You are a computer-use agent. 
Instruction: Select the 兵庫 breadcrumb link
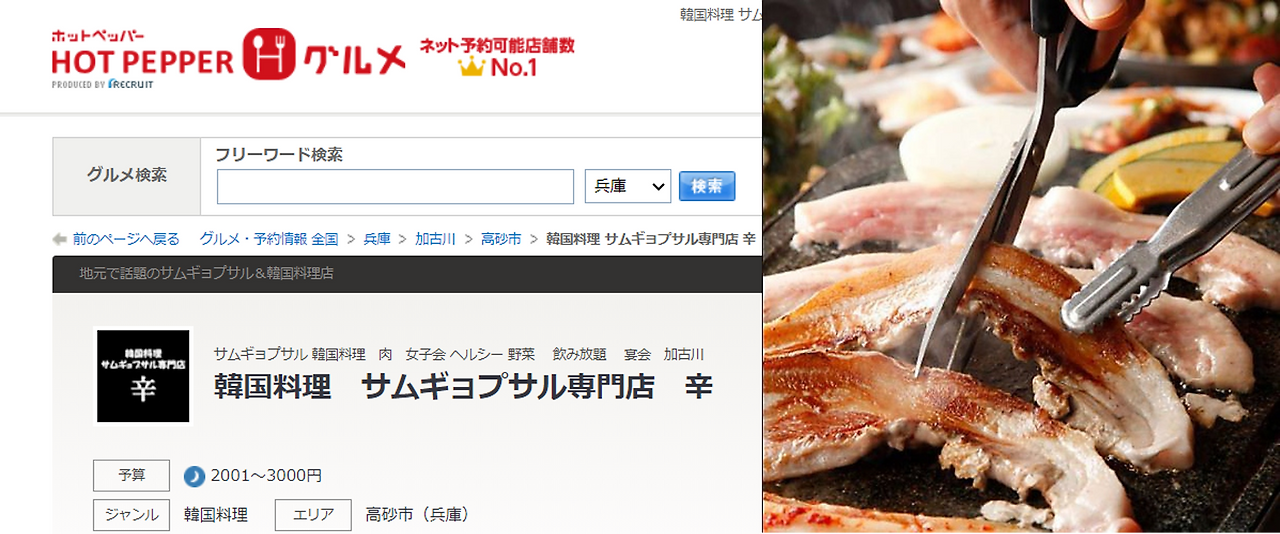point(377,239)
